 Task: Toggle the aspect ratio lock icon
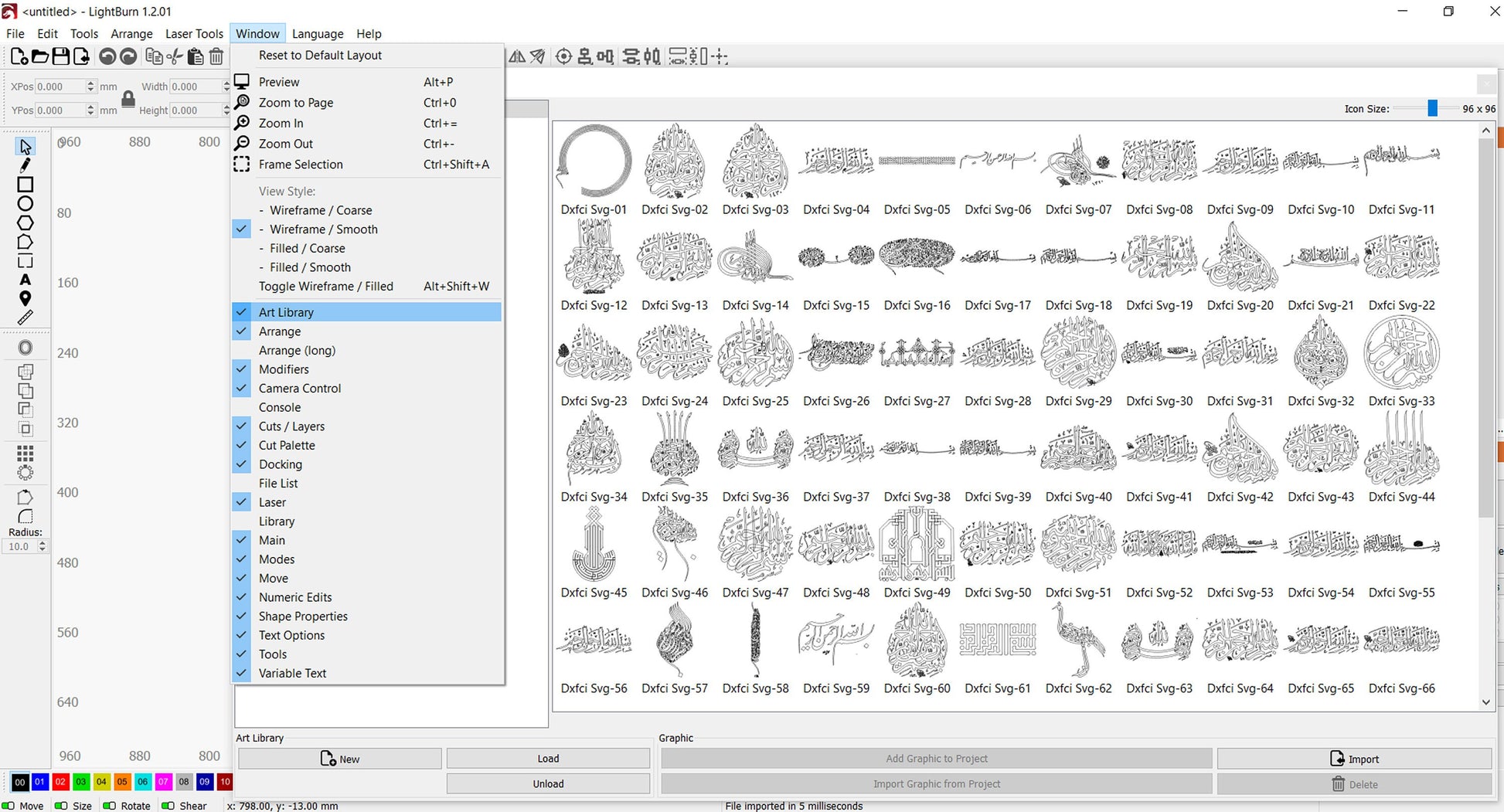pyautogui.click(x=128, y=99)
